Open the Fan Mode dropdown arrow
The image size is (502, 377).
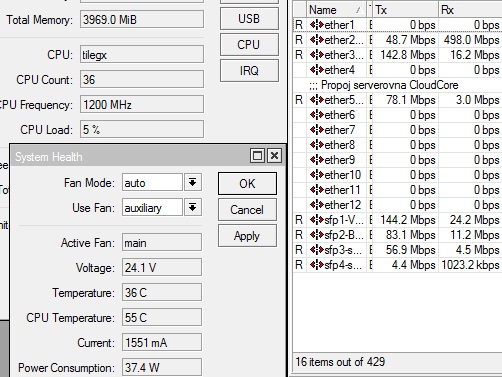pos(192,182)
